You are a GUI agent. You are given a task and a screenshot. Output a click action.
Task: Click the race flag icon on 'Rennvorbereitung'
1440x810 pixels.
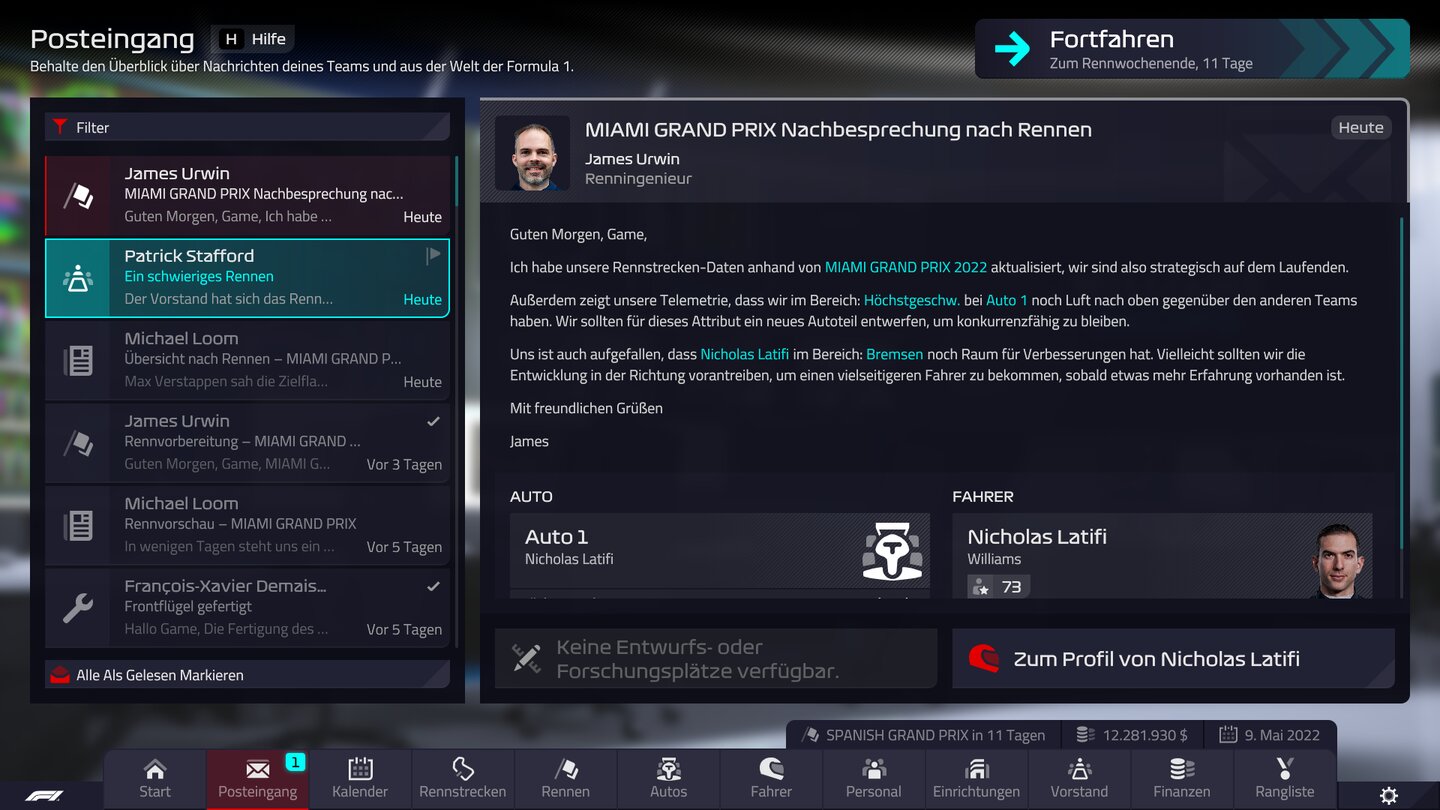click(78, 443)
